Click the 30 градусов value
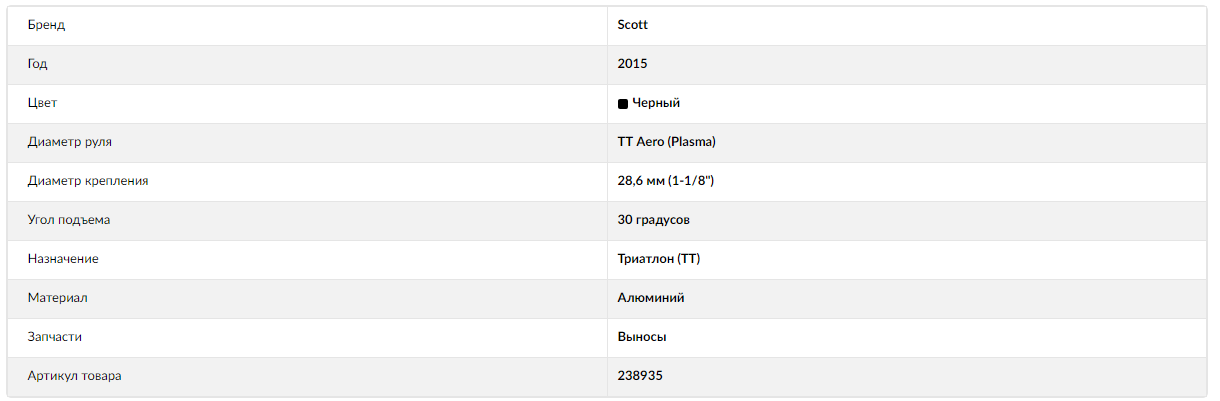The height and width of the screenshot is (401, 1220). coord(654,220)
